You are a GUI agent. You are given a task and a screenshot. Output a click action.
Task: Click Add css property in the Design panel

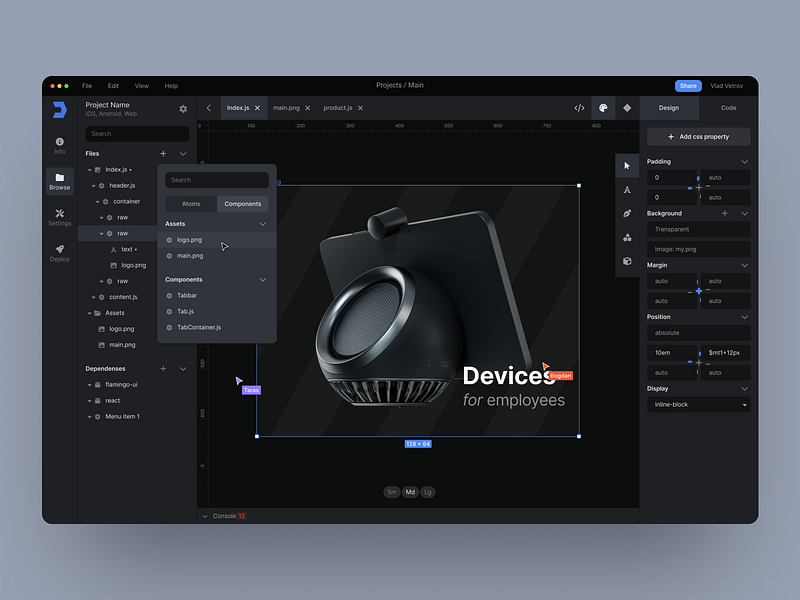pyautogui.click(x=699, y=137)
